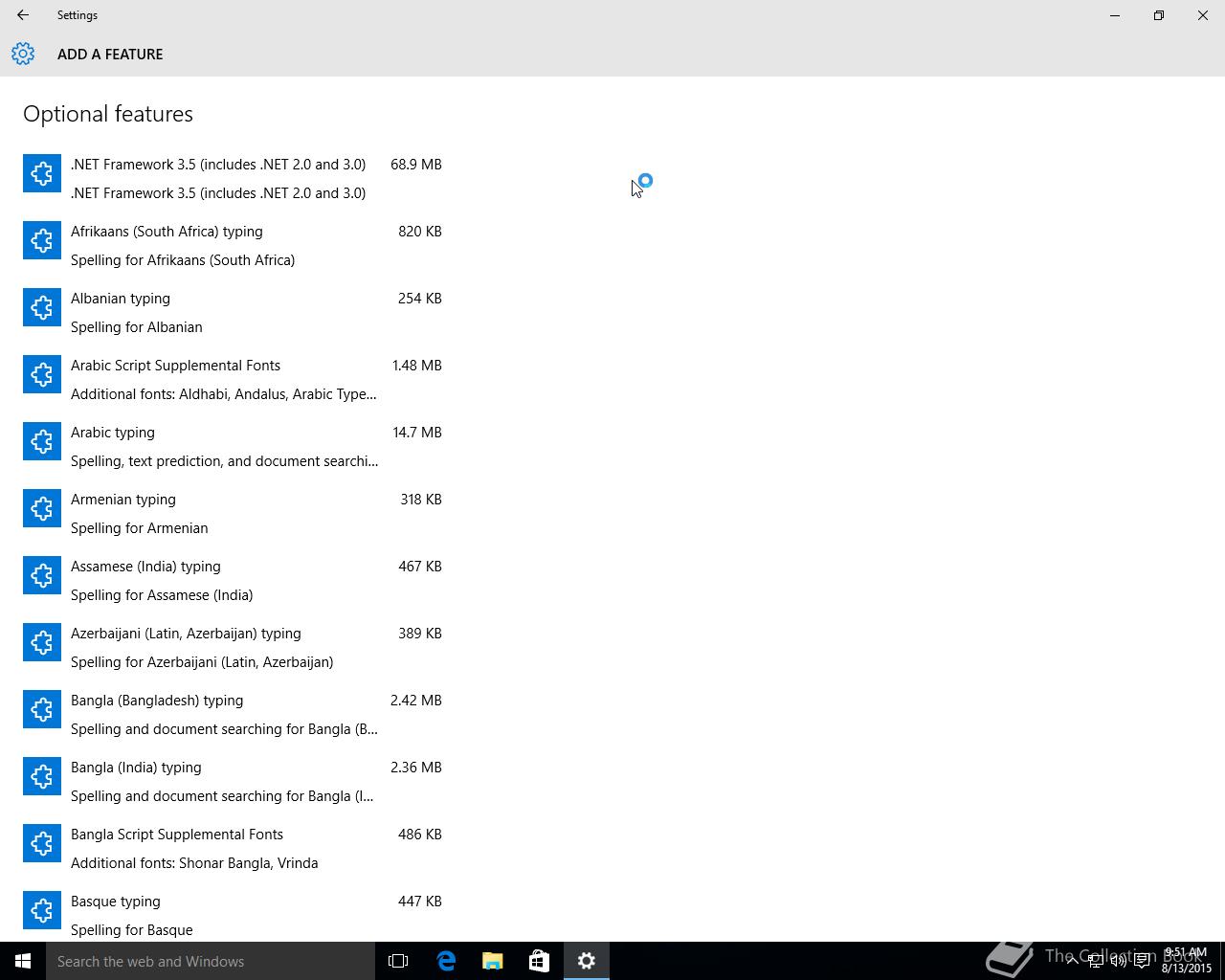
Task: Click the Armenian typing feature icon
Action: pyautogui.click(x=42, y=508)
